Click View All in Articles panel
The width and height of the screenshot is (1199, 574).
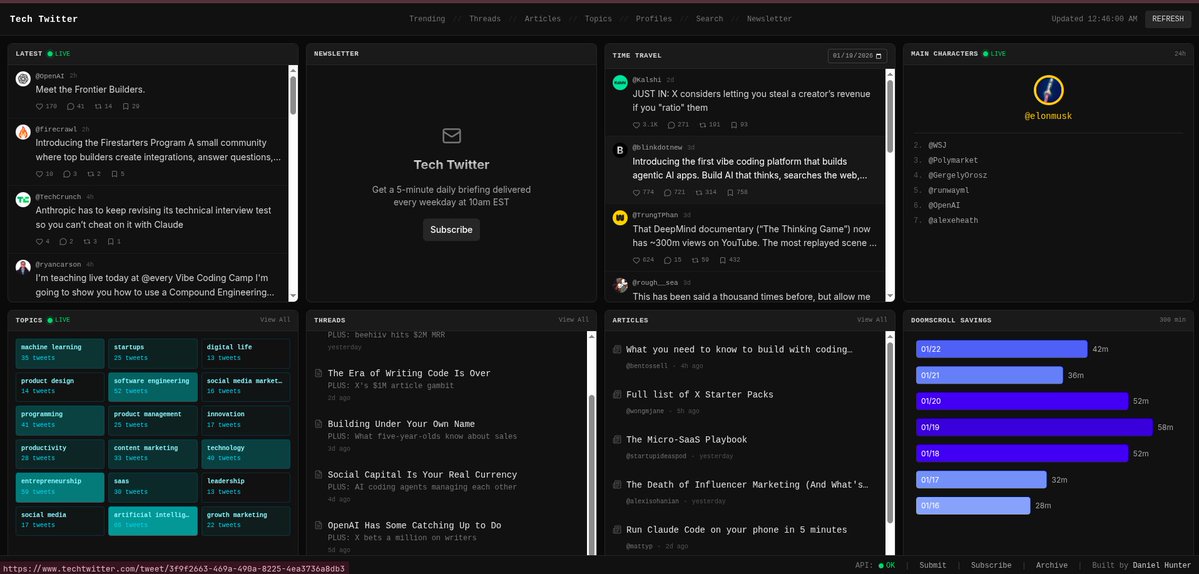(x=872, y=319)
